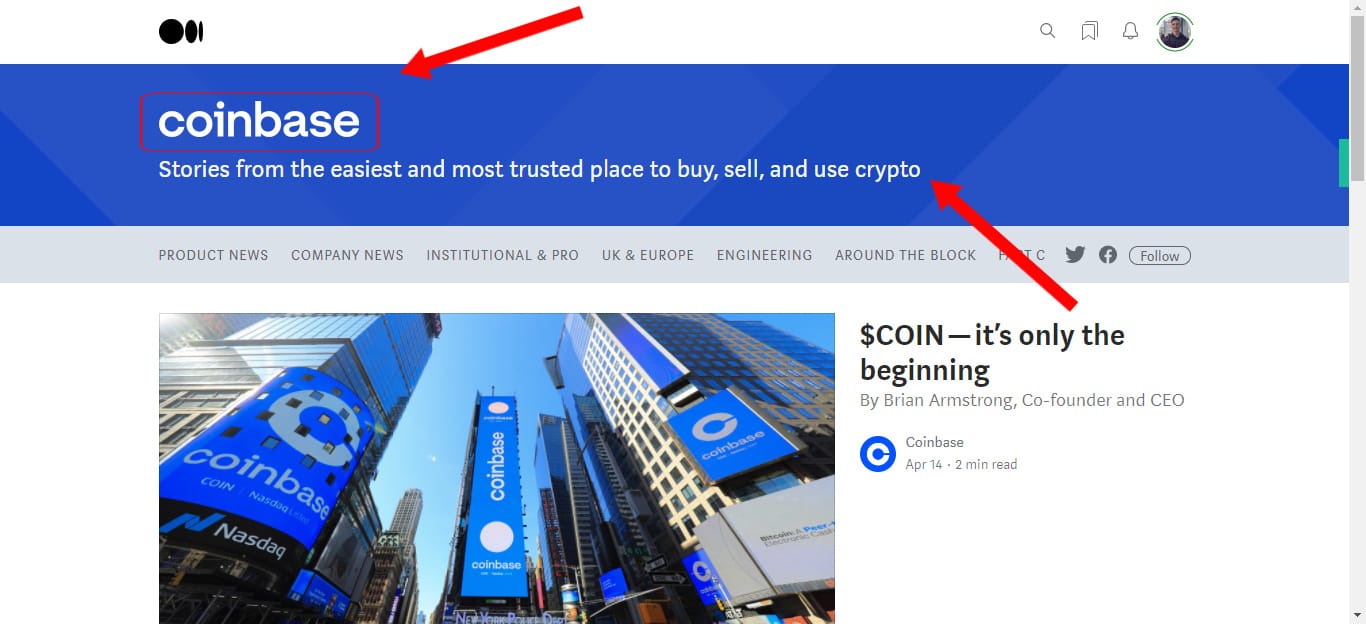Viewport: 1366px width, 624px height.
Task: Visit Coinbase's Twitter icon link
Action: pos(1075,254)
